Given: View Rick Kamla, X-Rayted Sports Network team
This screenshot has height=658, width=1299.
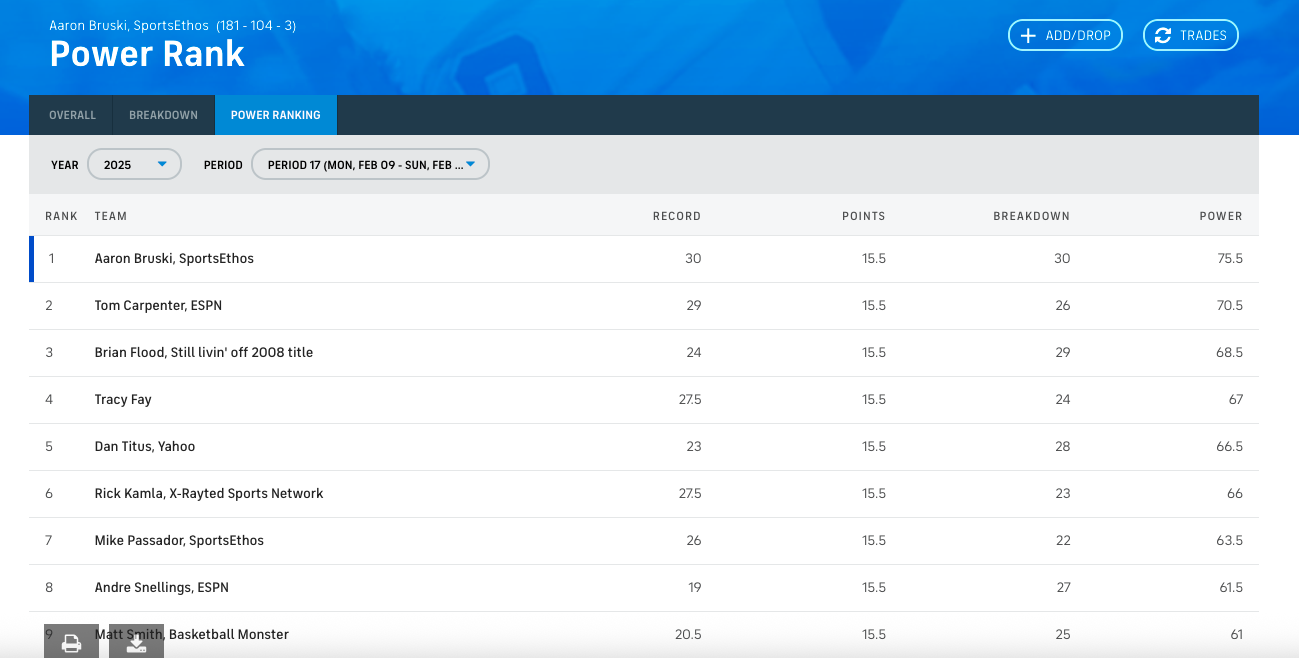Looking at the screenshot, I should pyautogui.click(x=209, y=493).
